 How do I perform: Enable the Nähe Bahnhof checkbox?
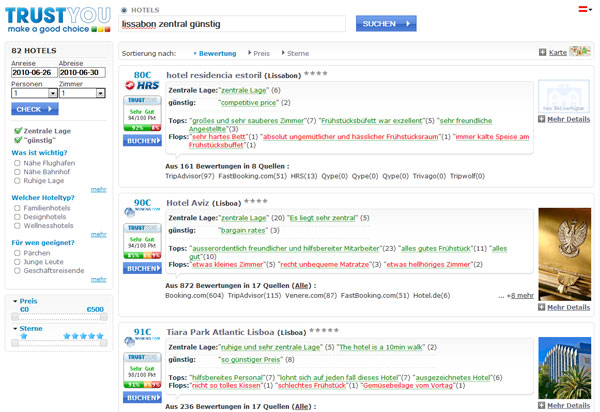17,172
